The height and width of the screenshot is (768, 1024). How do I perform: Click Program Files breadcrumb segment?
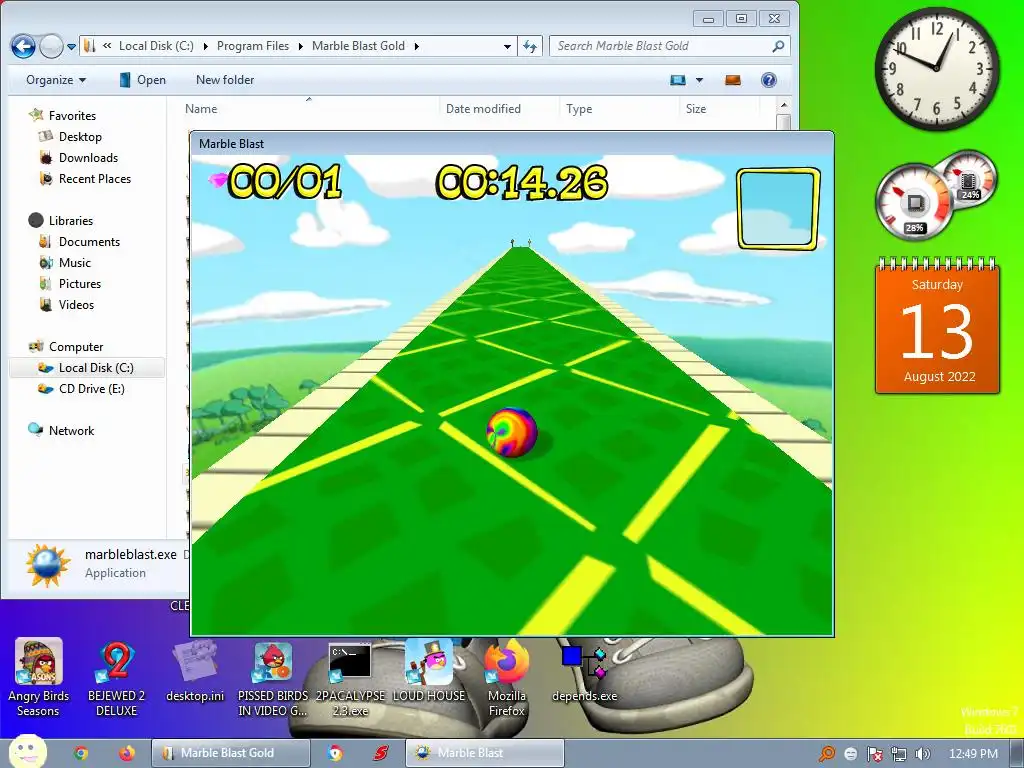(253, 46)
